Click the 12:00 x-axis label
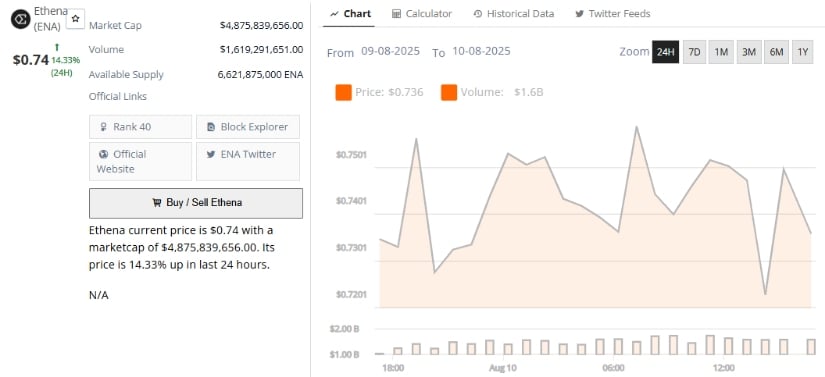This screenshot has height=377, width=825. pyautogui.click(x=724, y=368)
